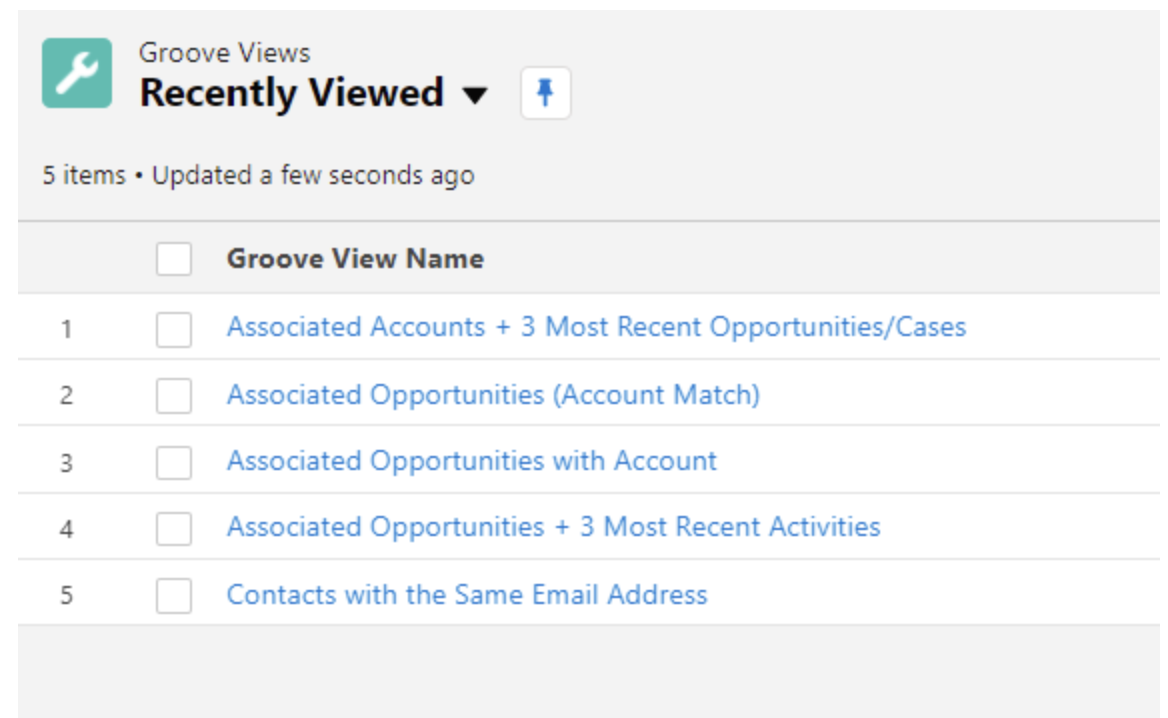Open Contacts with the Same Email Address

[x=467, y=594]
